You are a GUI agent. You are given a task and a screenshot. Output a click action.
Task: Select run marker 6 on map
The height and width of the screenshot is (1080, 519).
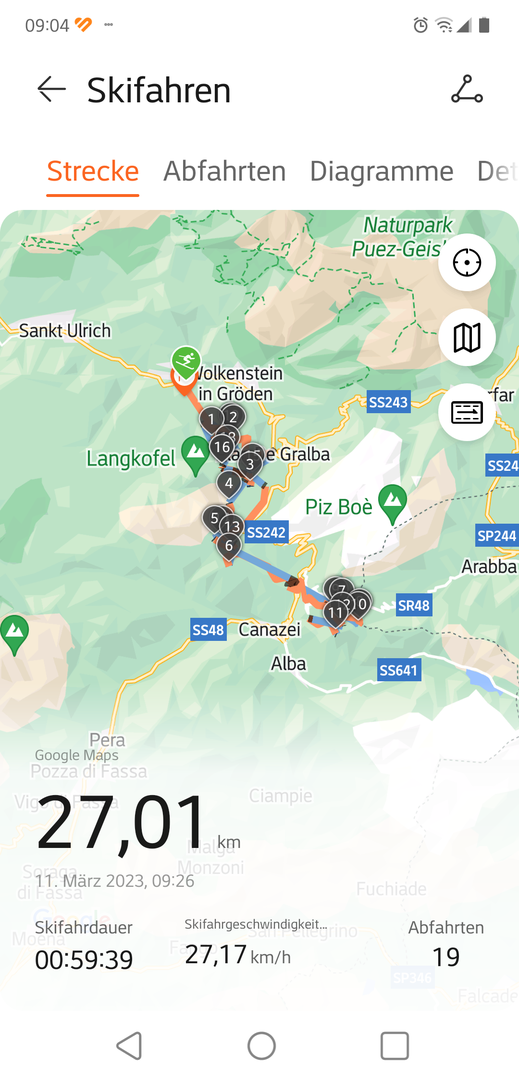tap(229, 548)
